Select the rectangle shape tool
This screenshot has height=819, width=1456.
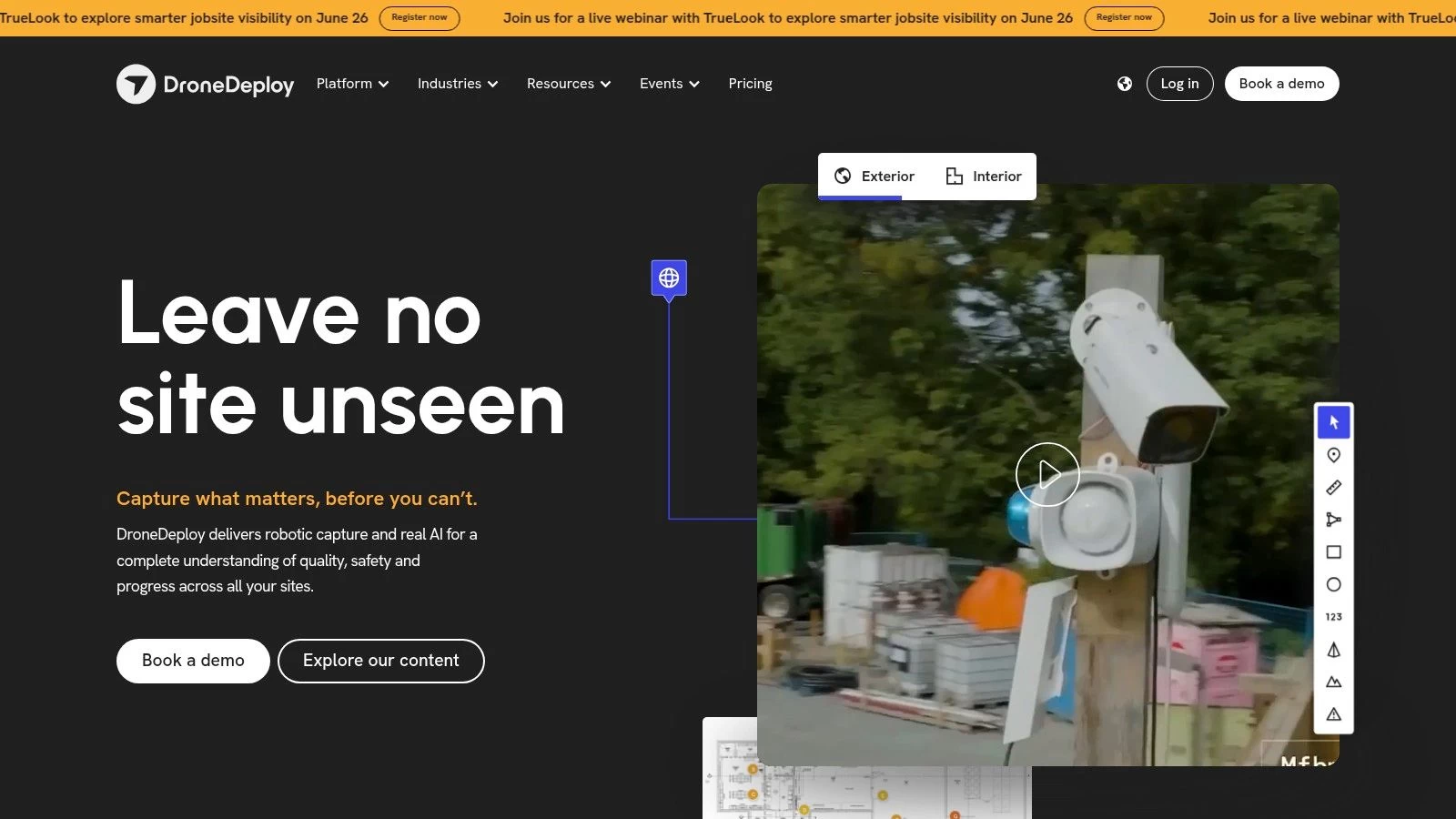[x=1334, y=552]
